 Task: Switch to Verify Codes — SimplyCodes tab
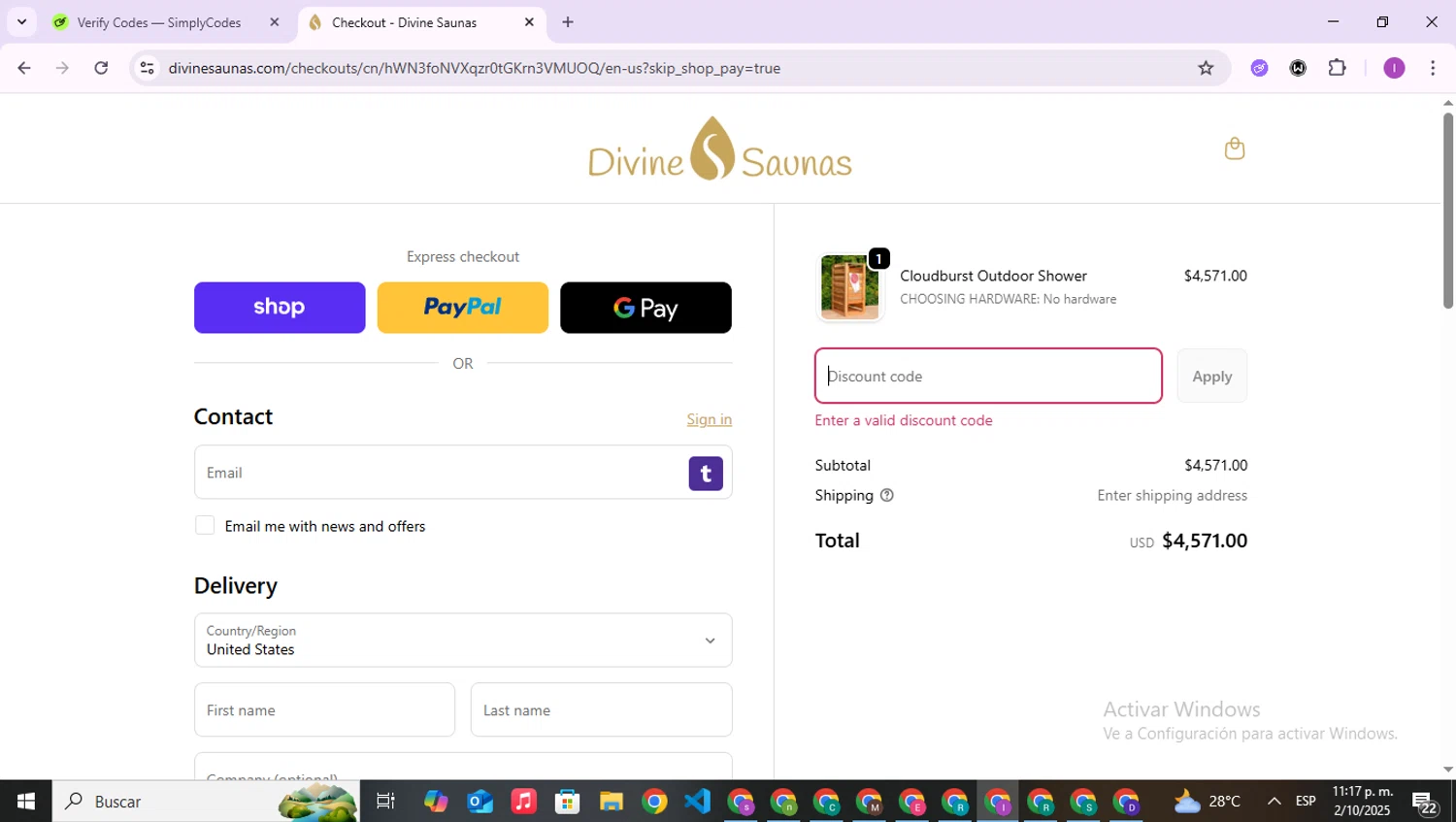(167, 22)
